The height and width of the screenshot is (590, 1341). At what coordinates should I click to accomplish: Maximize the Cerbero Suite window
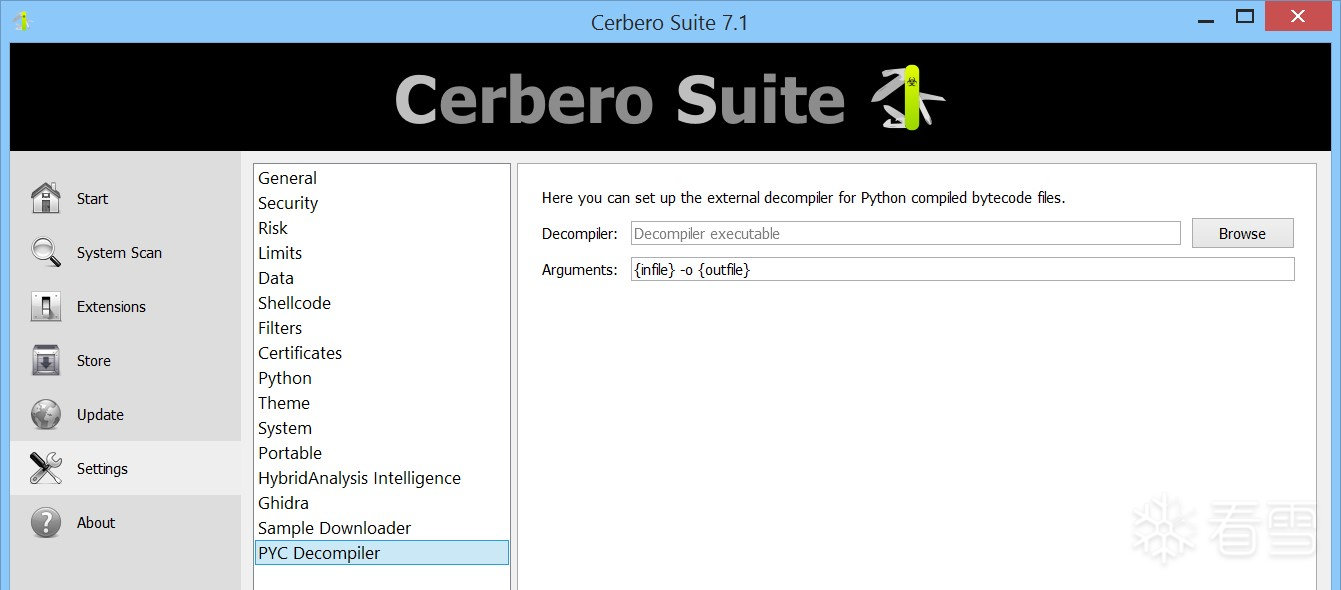tap(1245, 16)
